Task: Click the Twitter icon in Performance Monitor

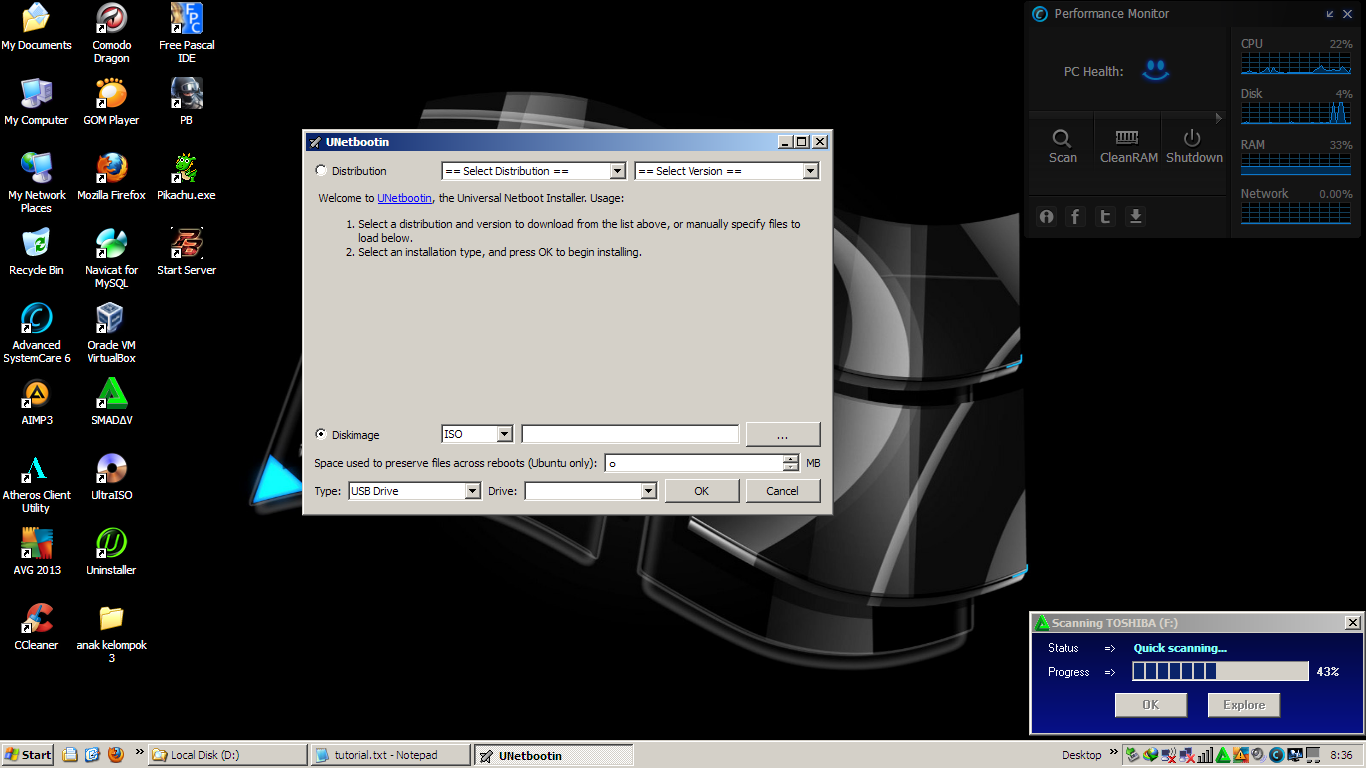Action: (x=1105, y=216)
